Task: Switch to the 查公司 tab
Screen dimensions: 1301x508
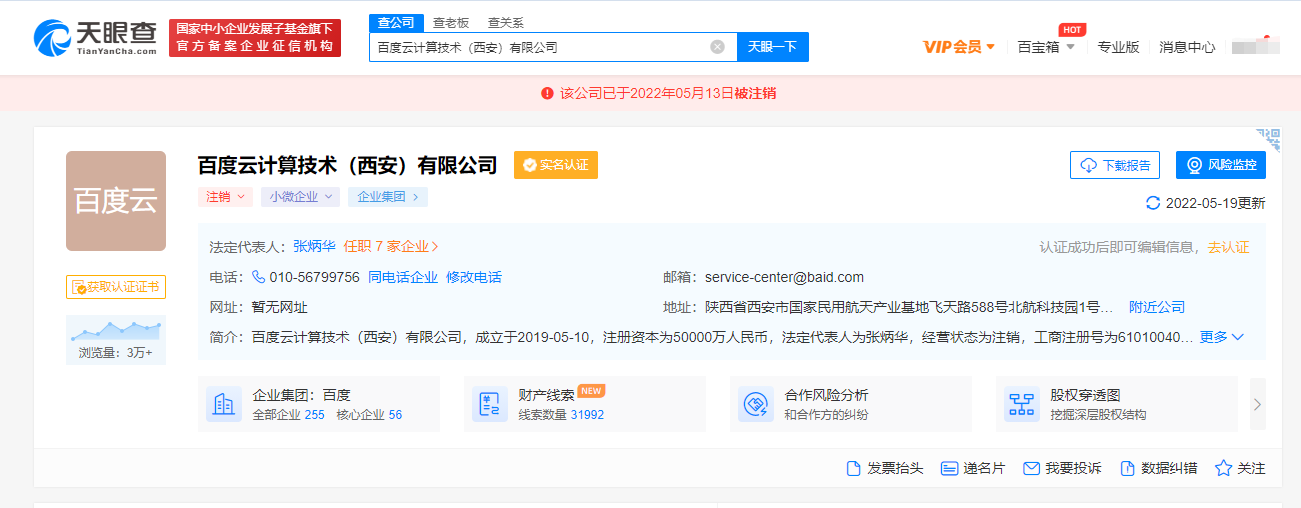Action: pyautogui.click(x=396, y=22)
